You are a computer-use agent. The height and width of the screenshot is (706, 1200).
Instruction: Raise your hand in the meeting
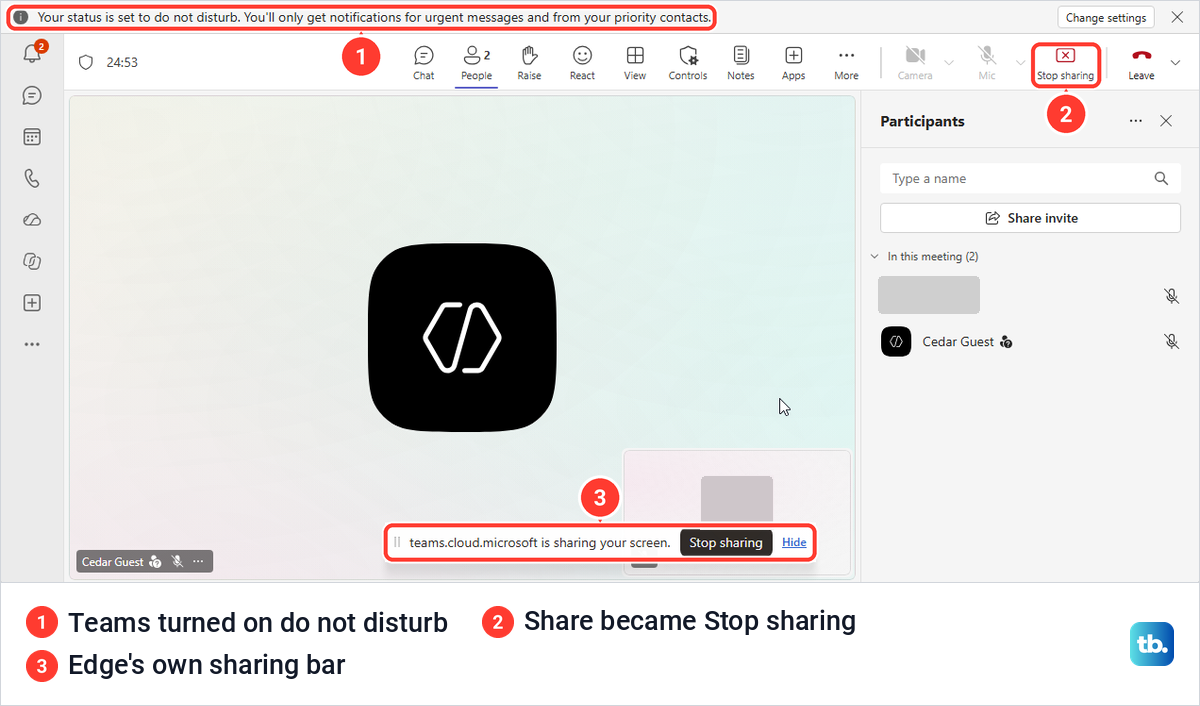click(529, 63)
